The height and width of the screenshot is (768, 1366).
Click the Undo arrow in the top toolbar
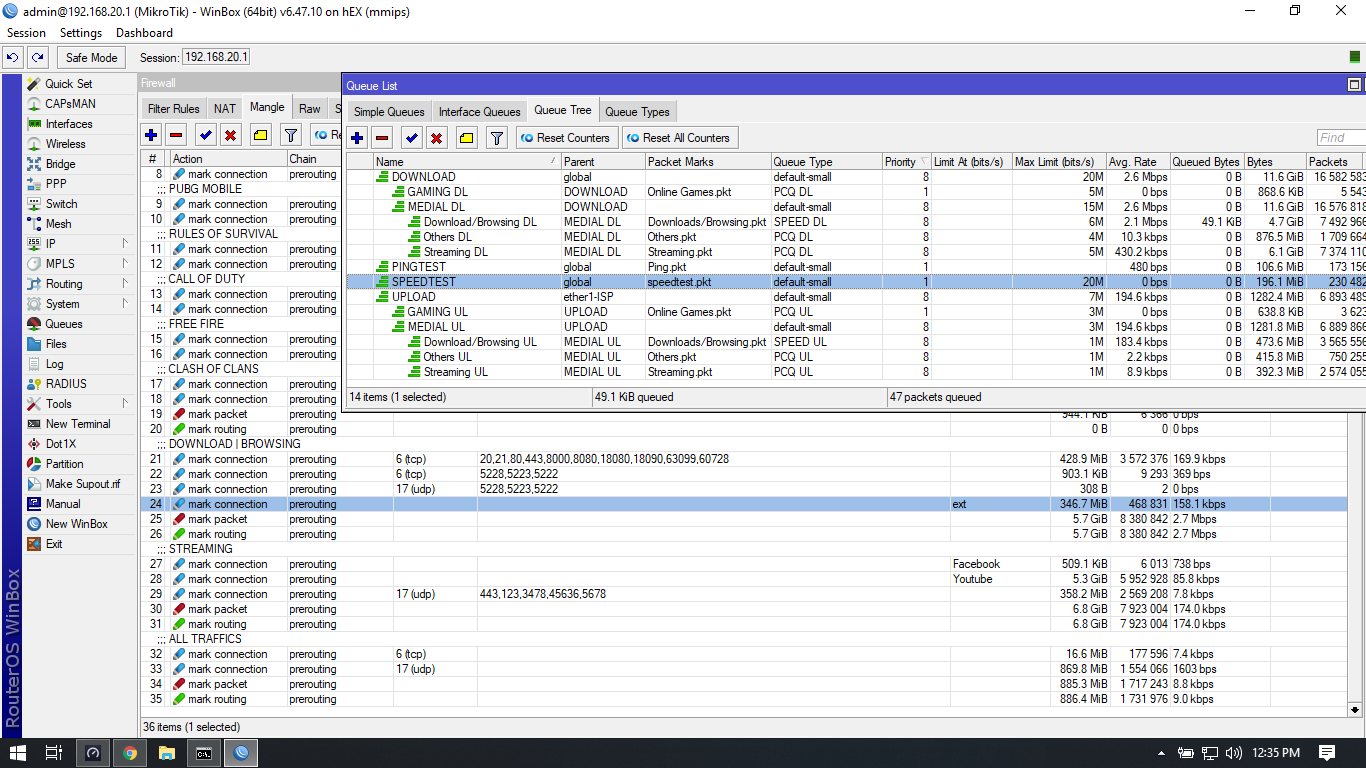14,58
